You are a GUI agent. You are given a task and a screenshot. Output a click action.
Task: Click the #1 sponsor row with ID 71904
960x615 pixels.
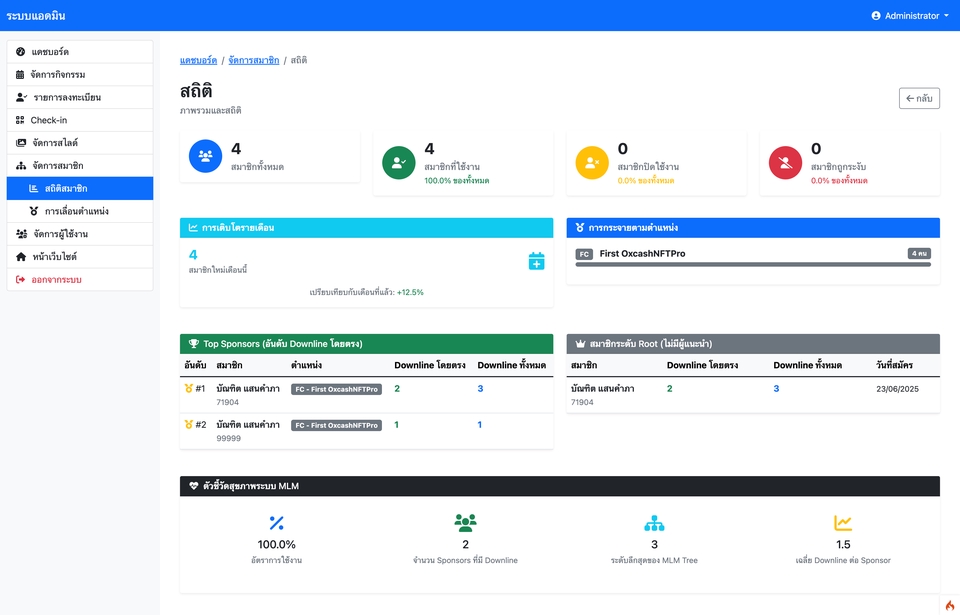click(365, 394)
